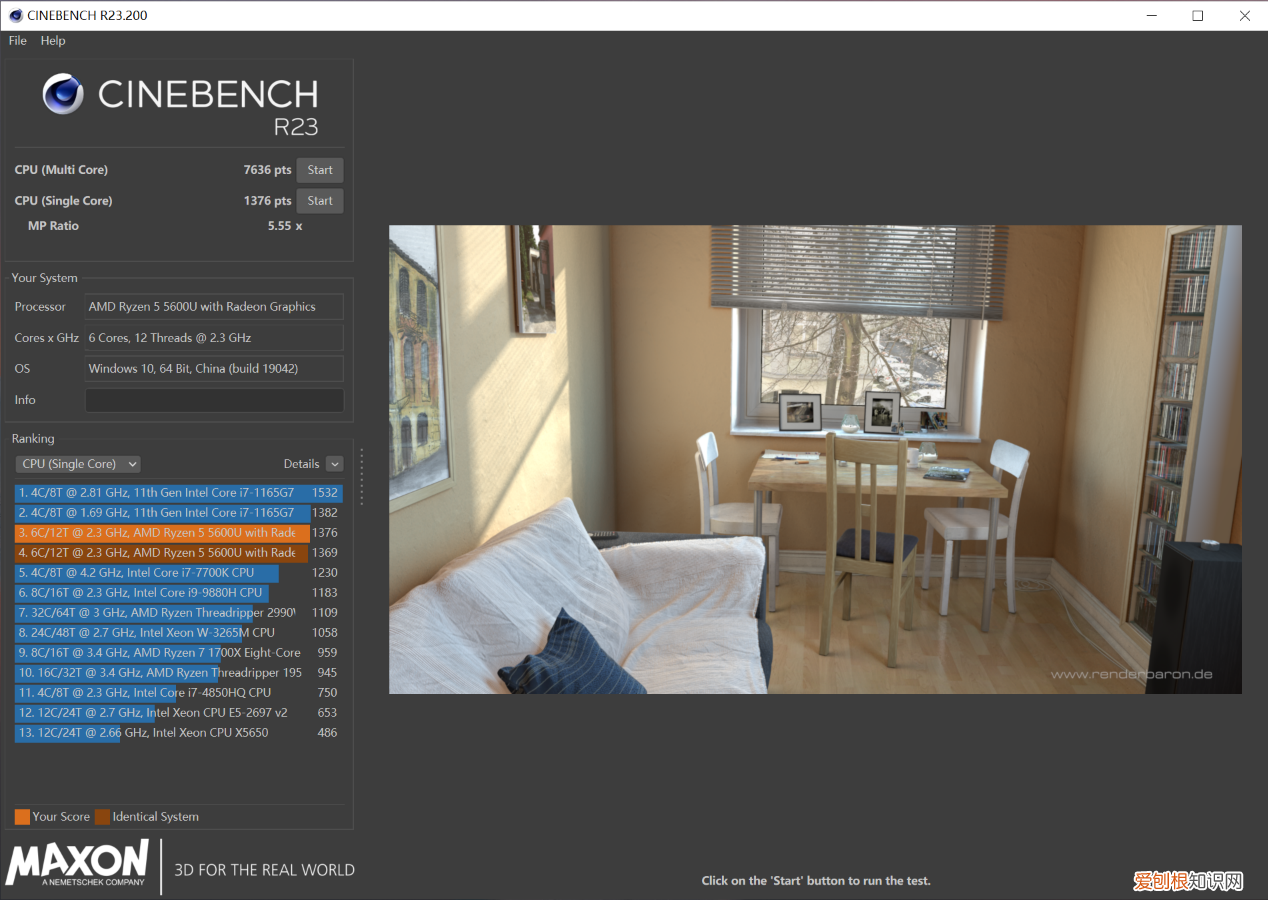This screenshot has height=900, width=1268.
Task: Open the CPU (Single Core) ranking dropdown
Action: [78, 464]
